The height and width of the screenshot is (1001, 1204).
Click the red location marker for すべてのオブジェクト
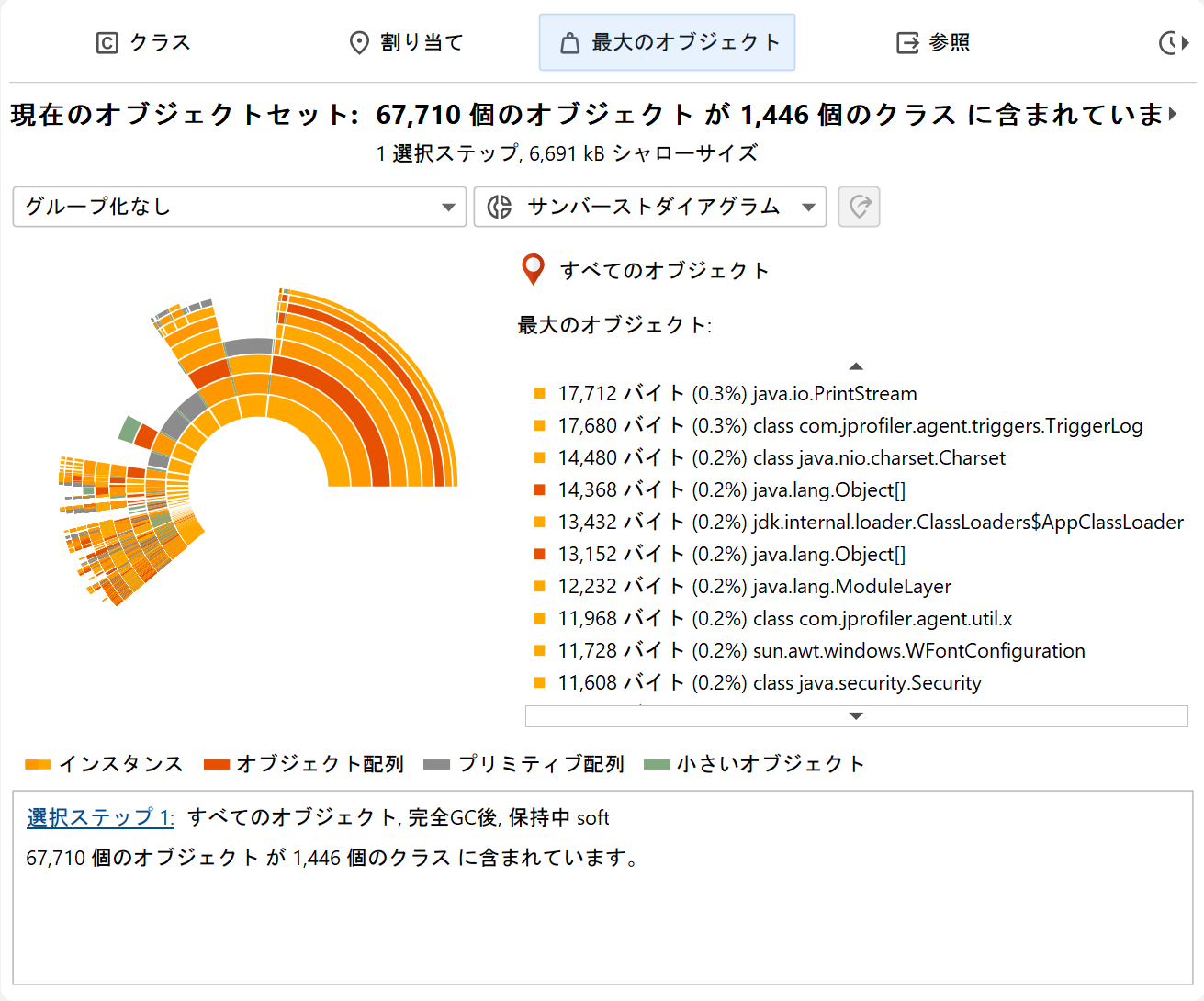533,269
